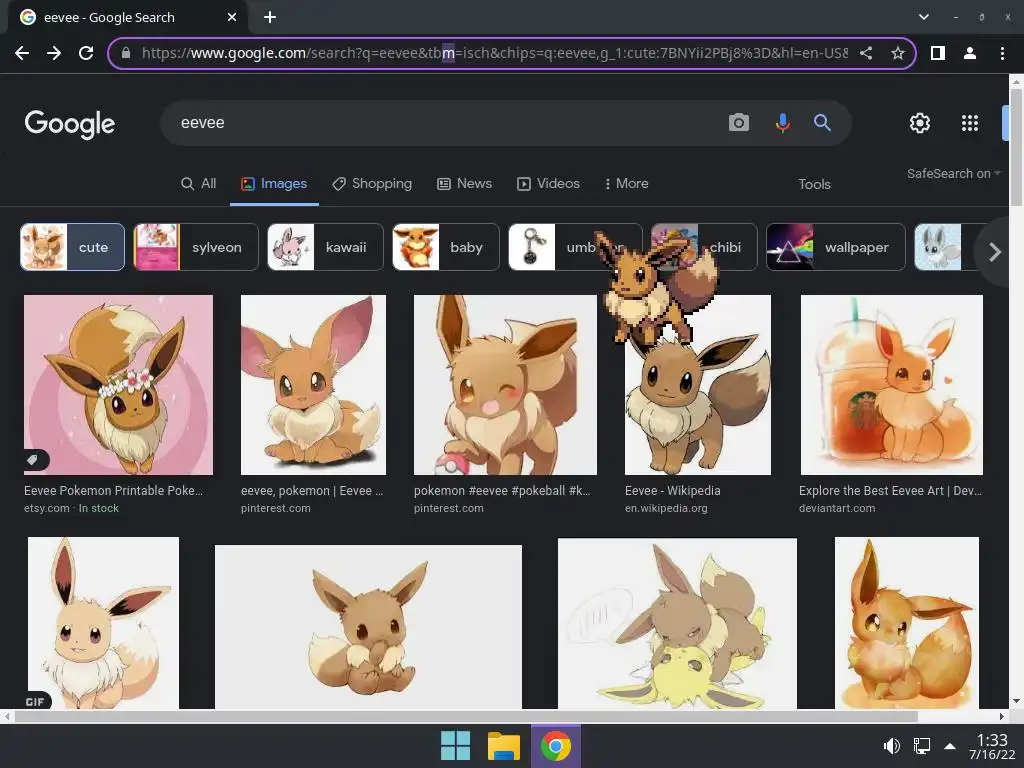Viewport: 1024px width, 768px height.
Task: Close the eevee Google Search tab
Action: click(x=232, y=17)
